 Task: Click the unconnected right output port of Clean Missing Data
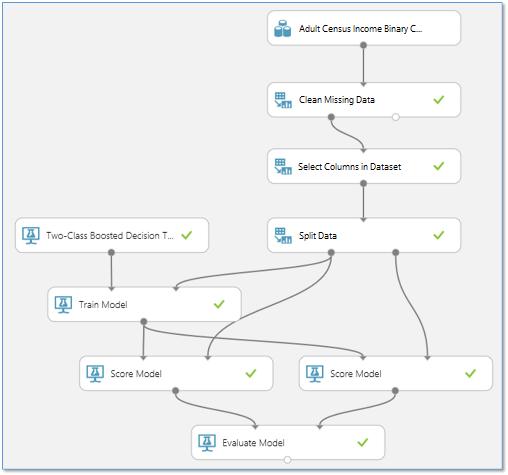click(x=395, y=117)
